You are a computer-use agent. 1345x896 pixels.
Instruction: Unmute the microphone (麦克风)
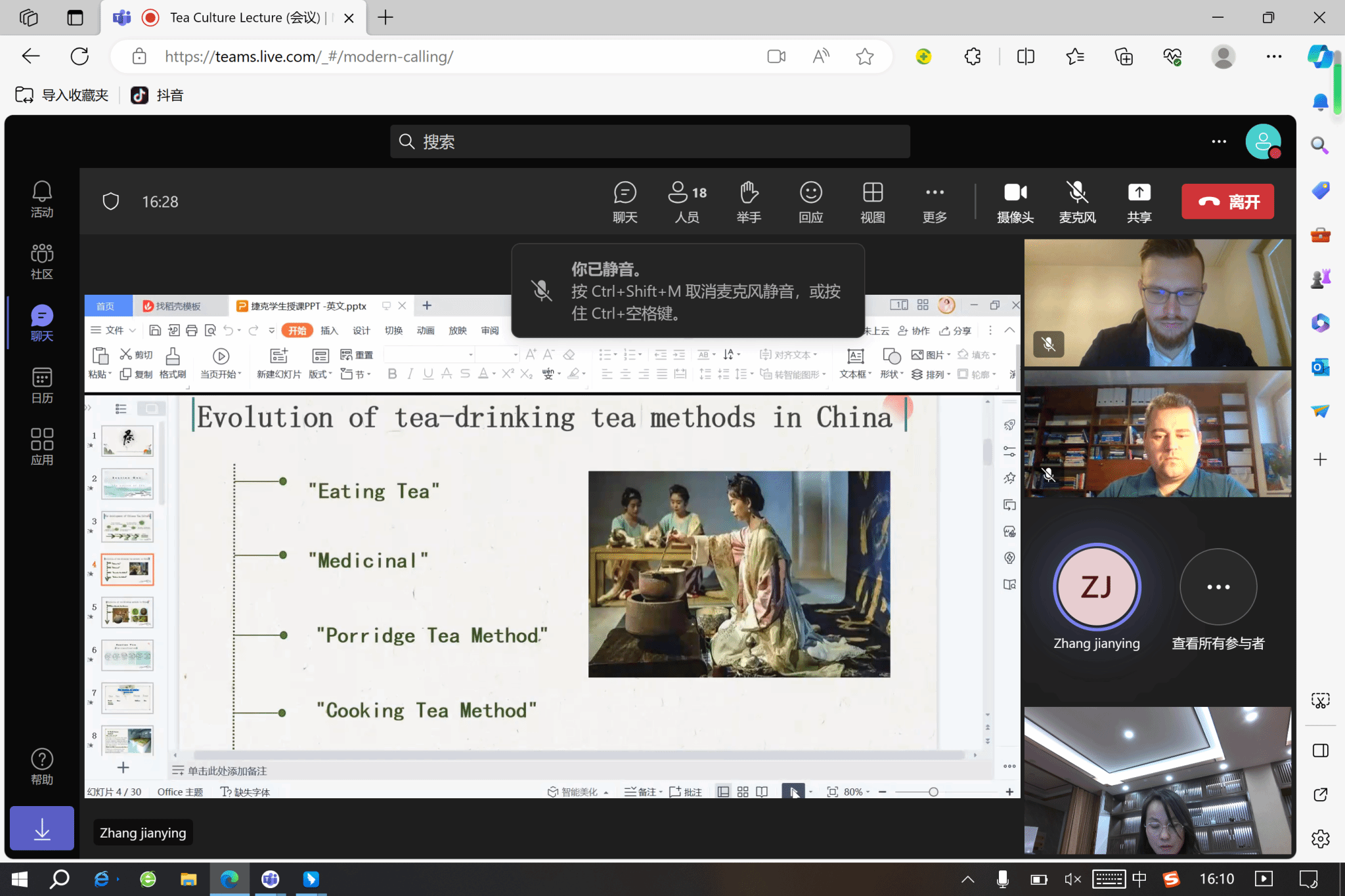(1077, 202)
